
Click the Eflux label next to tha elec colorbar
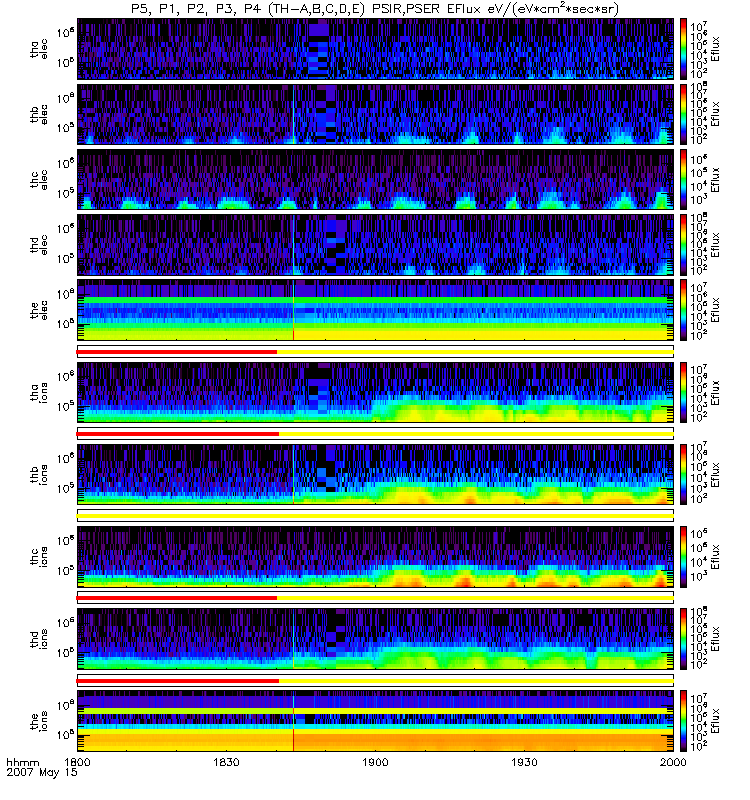715,49
